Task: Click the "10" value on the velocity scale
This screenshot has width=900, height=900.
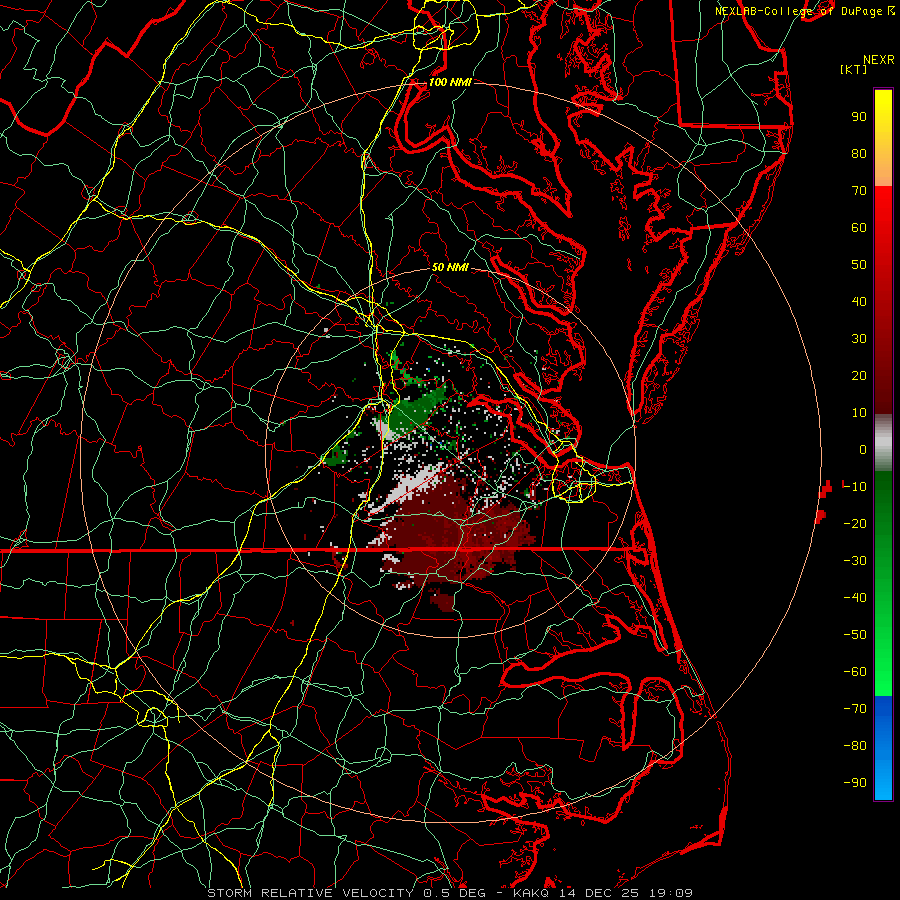Action: point(859,413)
